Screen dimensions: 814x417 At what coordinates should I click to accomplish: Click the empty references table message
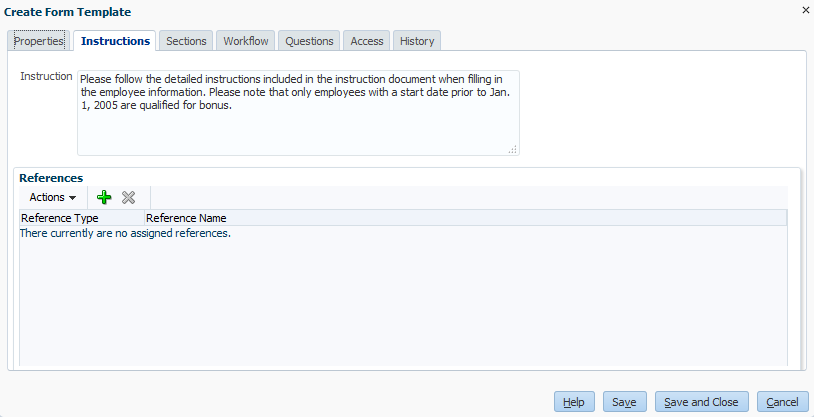(126, 233)
